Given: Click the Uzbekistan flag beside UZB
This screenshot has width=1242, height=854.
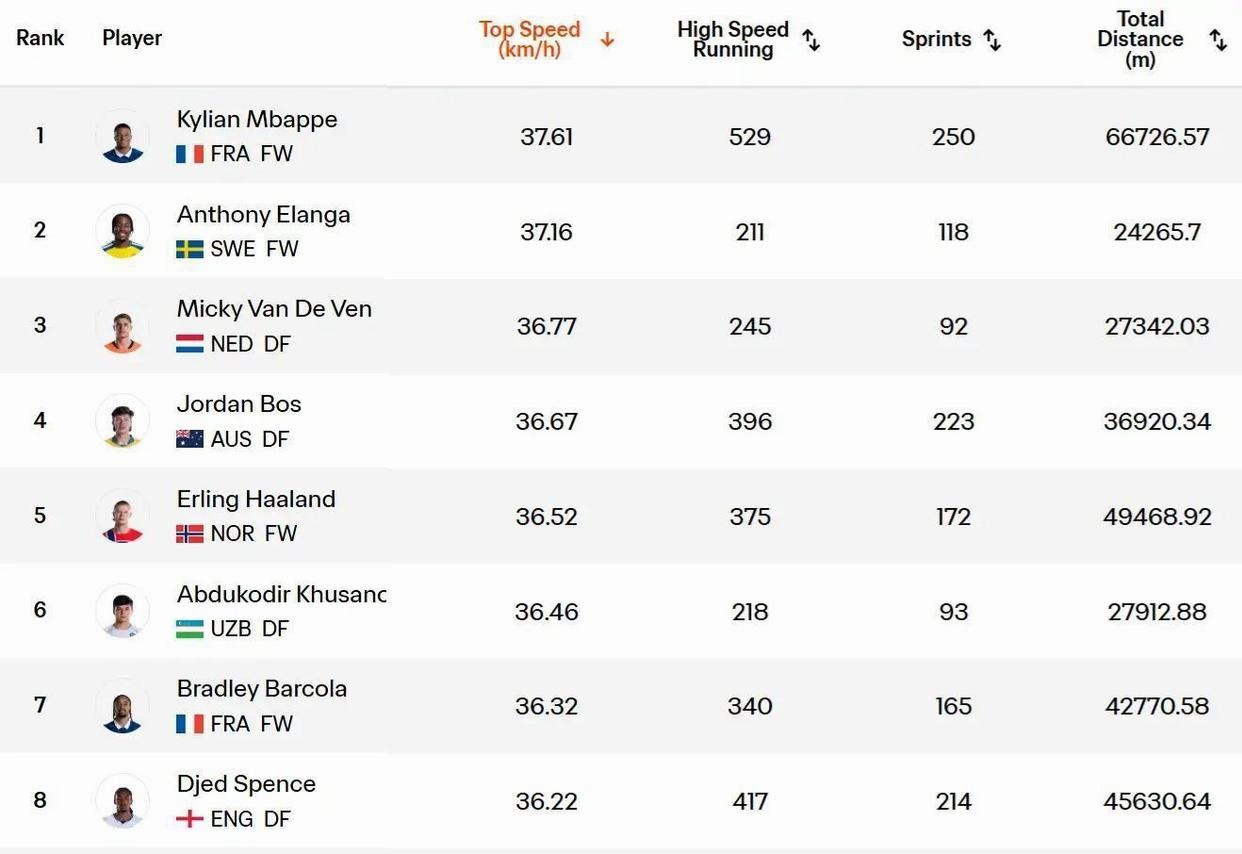Looking at the screenshot, I should click(190, 629).
